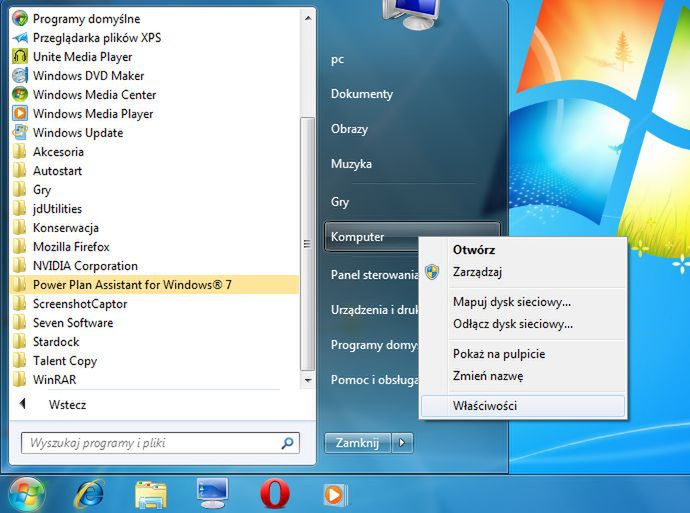Open Muzyka in the Start menu
The height and width of the screenshot is (513, 690).
(x=351, y=164)
